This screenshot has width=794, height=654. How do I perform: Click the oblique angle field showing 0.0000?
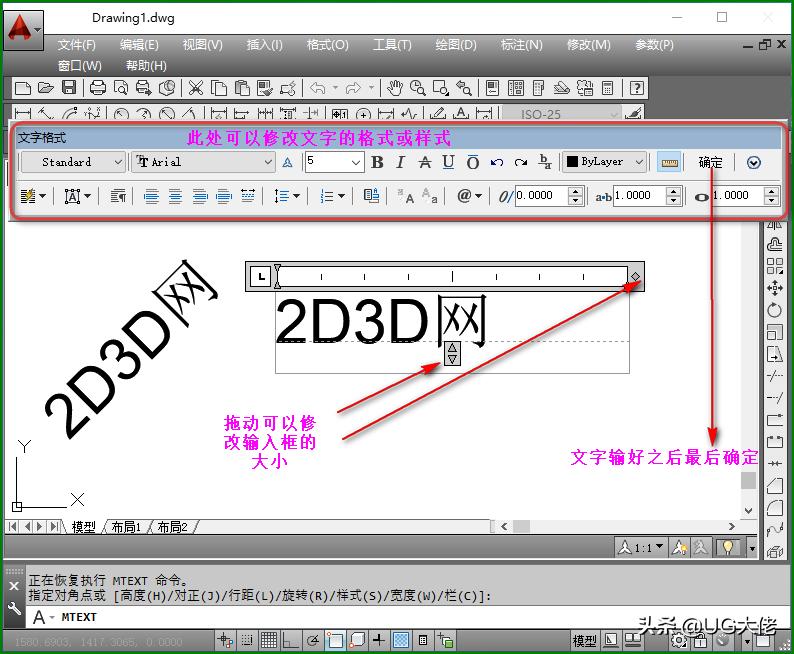(541, 195)
